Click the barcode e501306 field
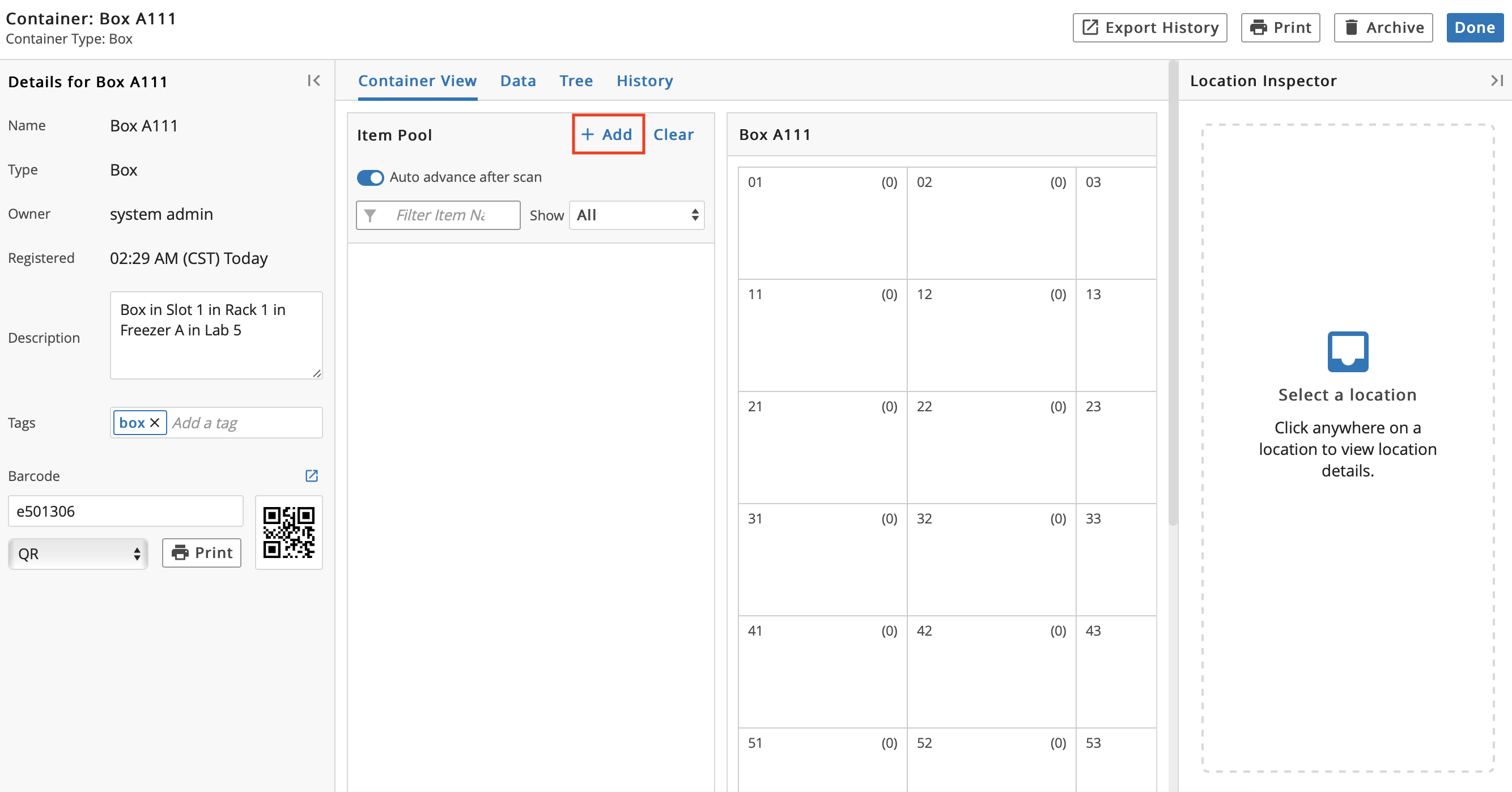Viewport: 1512px width, 792px height. (126, 511)
